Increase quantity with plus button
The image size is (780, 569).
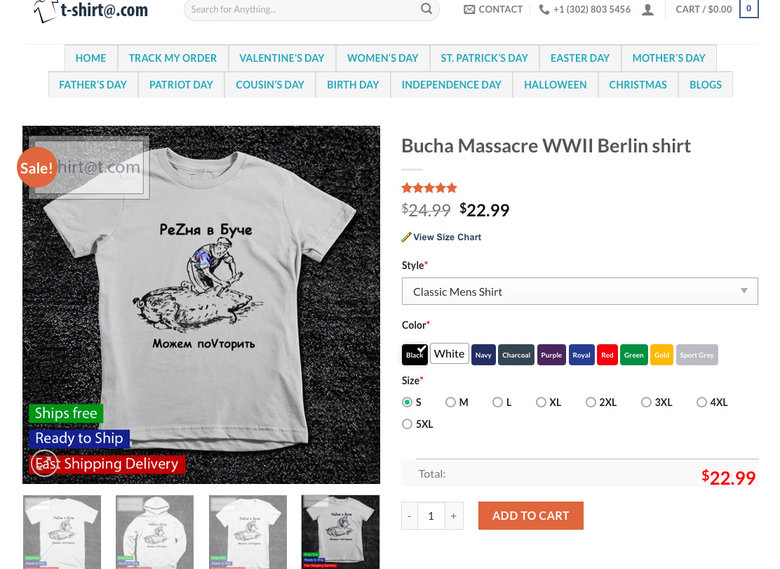click(x=453, y=516)
